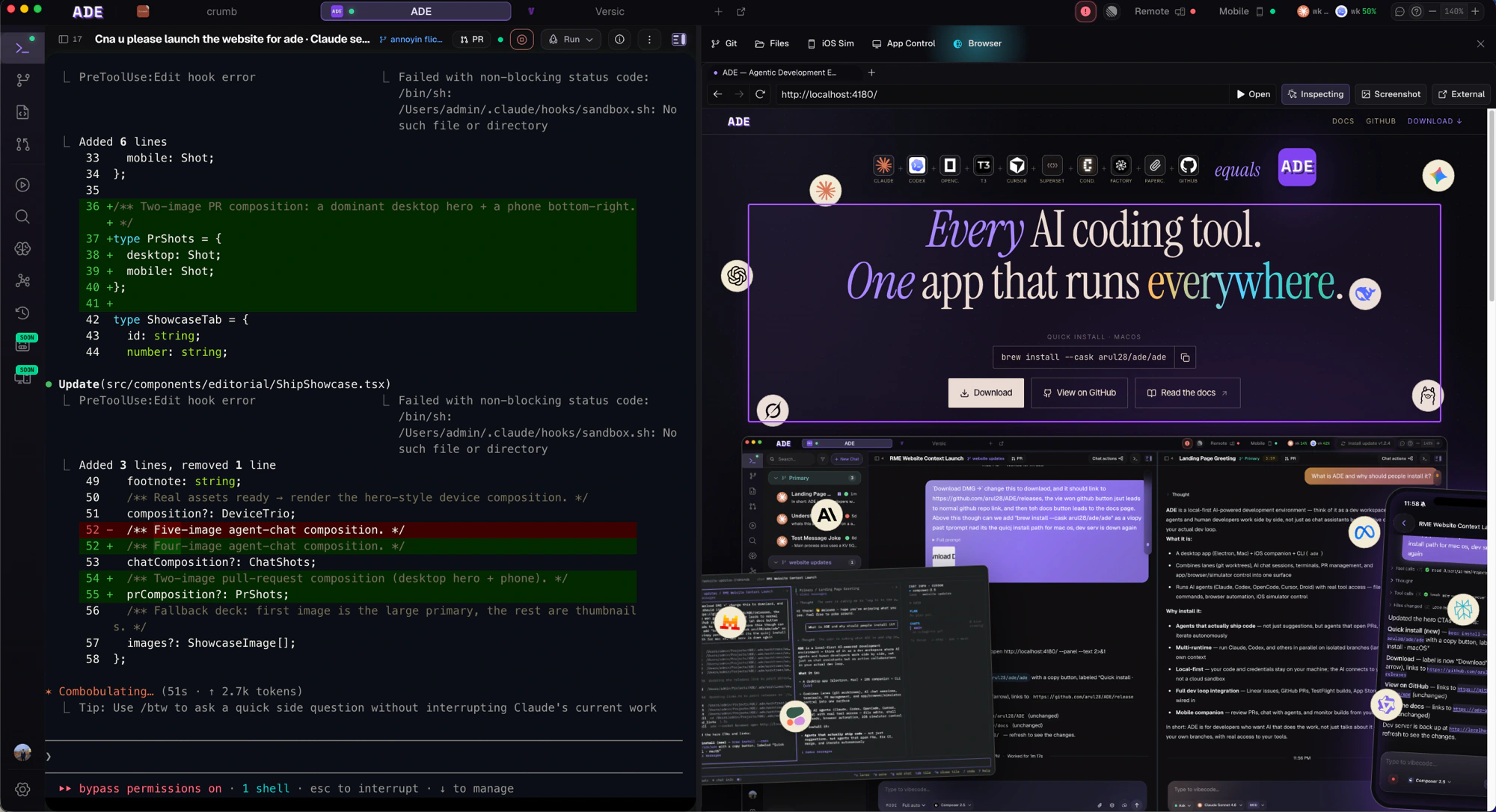The width and height of the screenshot is (1496, 812).
Task: Select the Browser panel tab
Action: point(977,43)
